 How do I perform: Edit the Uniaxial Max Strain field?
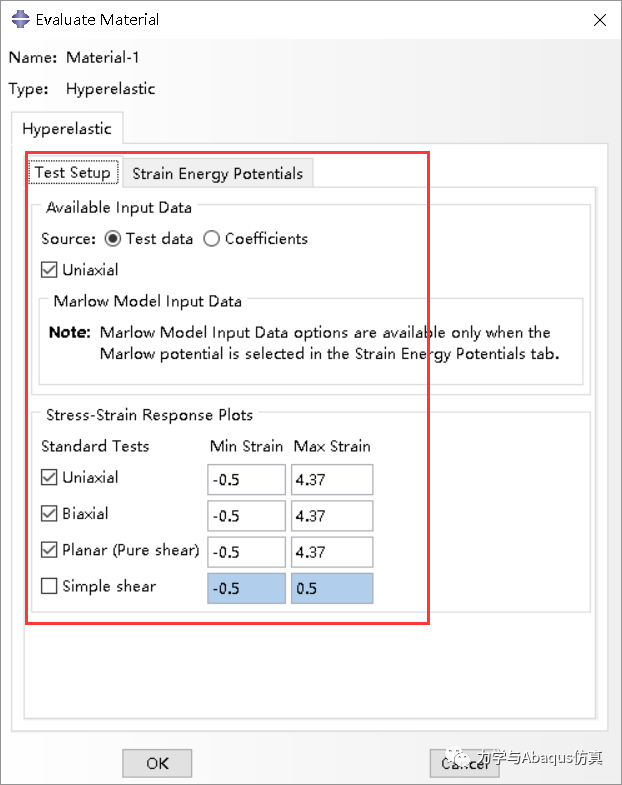332,480
